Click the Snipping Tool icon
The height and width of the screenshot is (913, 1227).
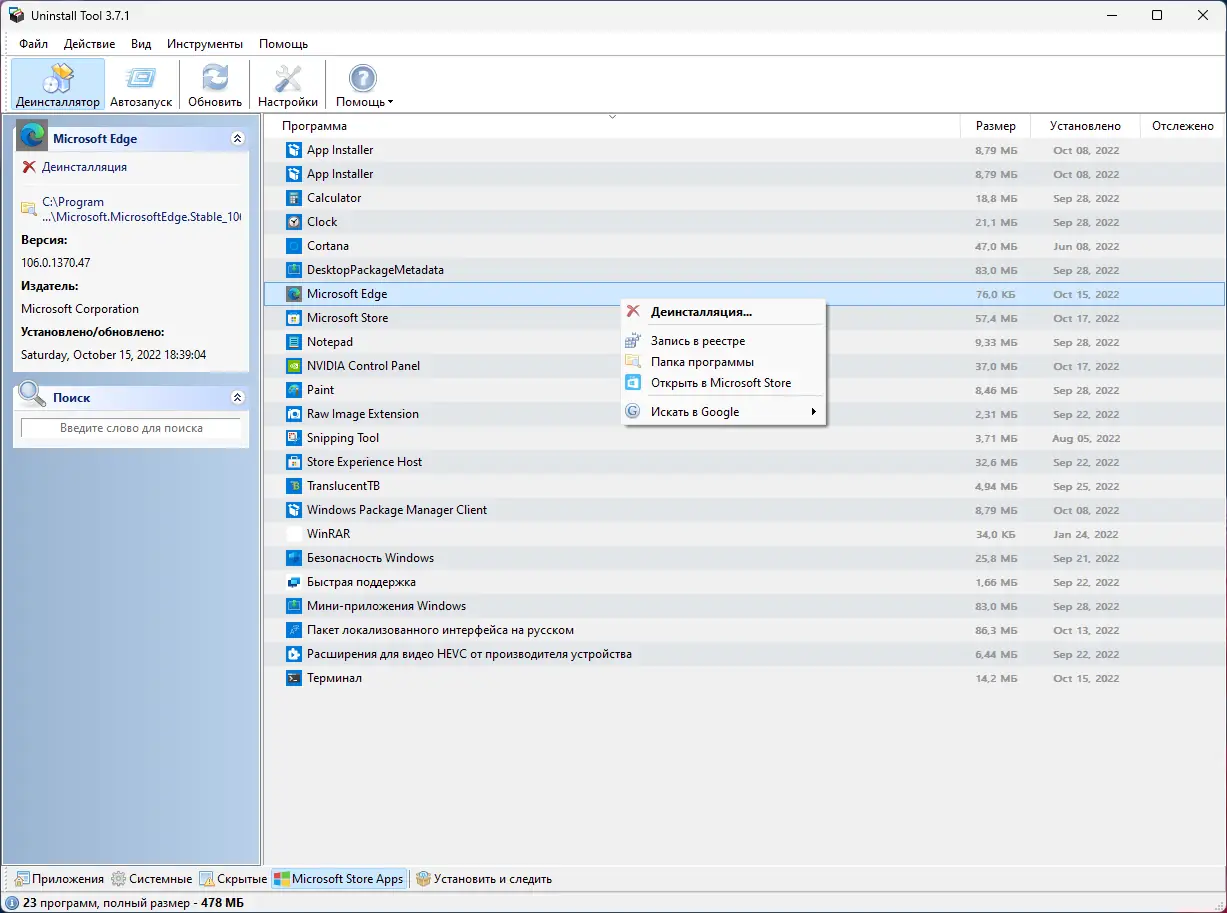[x=293, y=438]
